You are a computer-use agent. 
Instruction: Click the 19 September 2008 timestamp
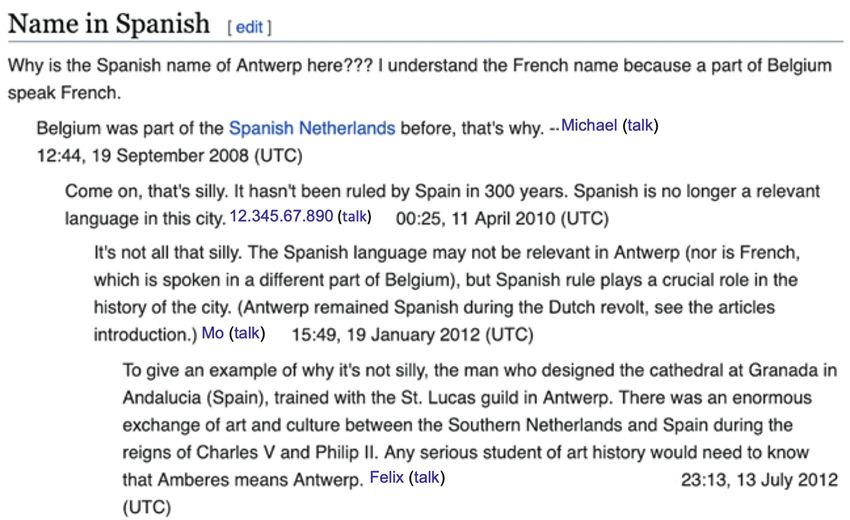pyautogui.click(x=169, y=156)
